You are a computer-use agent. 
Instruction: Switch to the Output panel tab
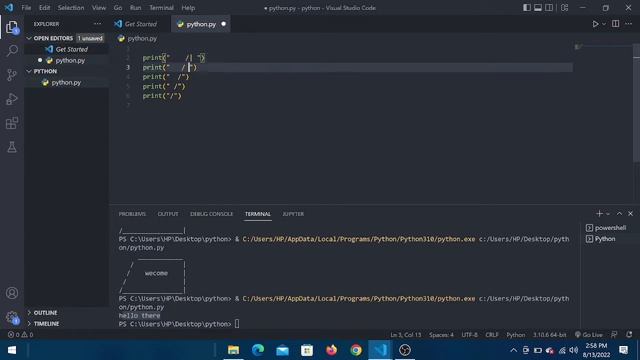coord(168,214)
